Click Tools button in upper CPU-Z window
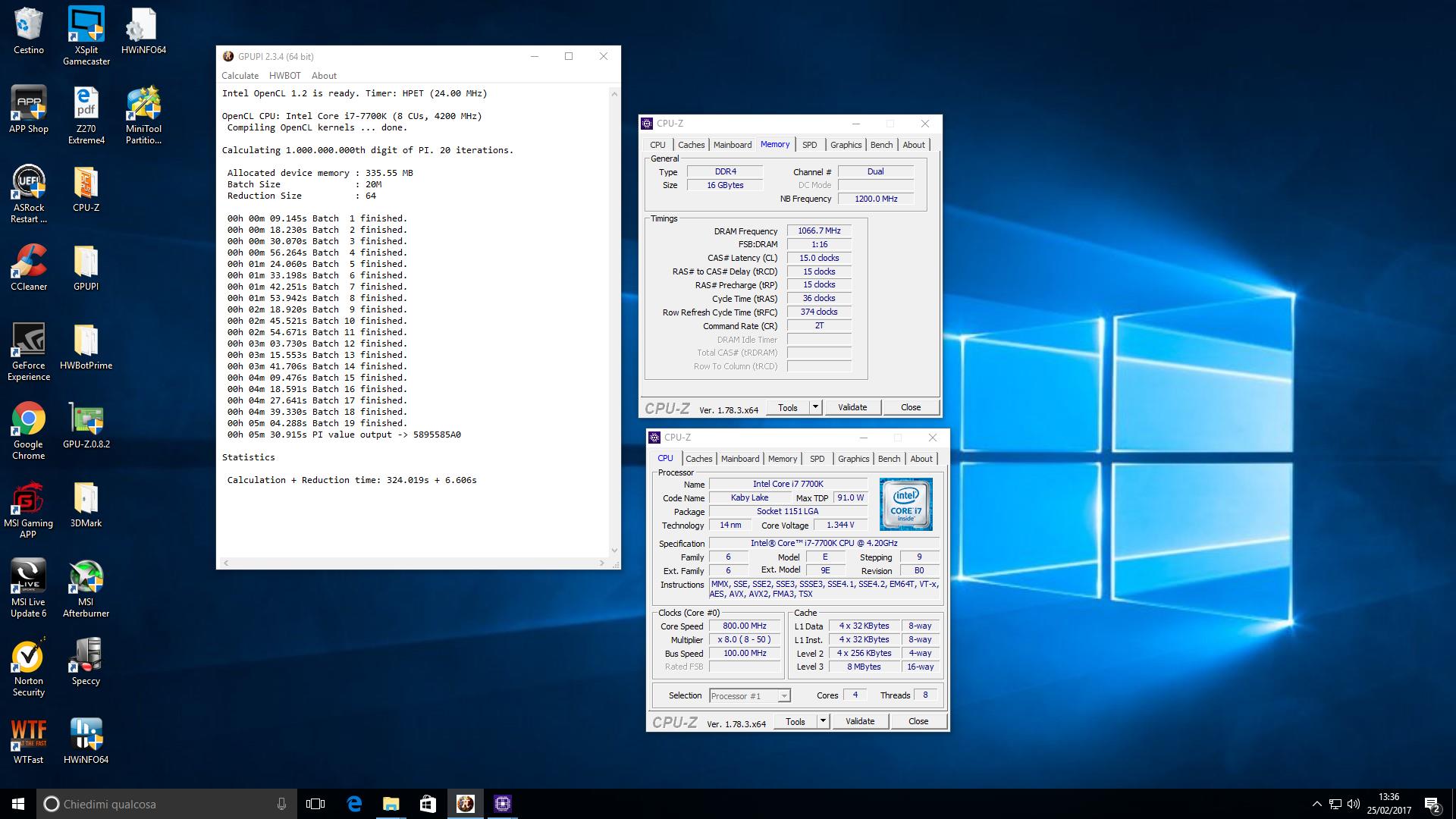This screenshot has width=1456, height=819. (x=788, y=407)
